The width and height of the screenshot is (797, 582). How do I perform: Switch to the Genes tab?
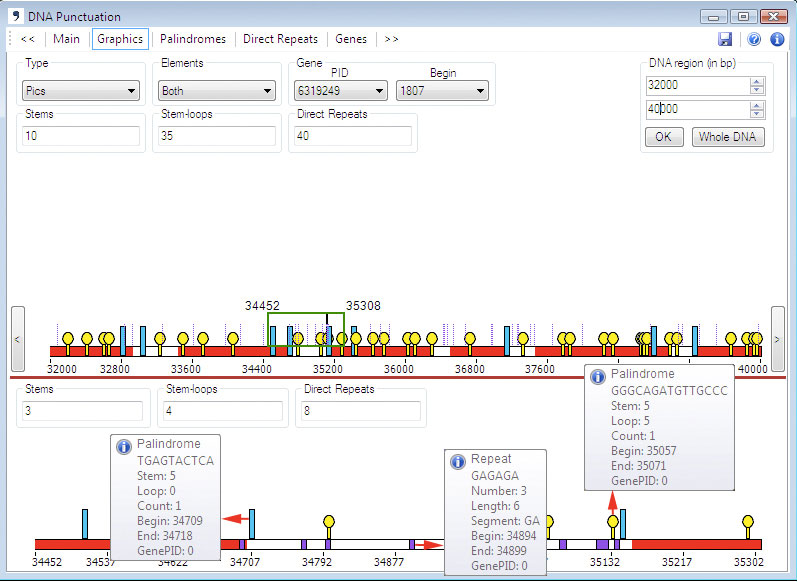click(x=351, y=39)
